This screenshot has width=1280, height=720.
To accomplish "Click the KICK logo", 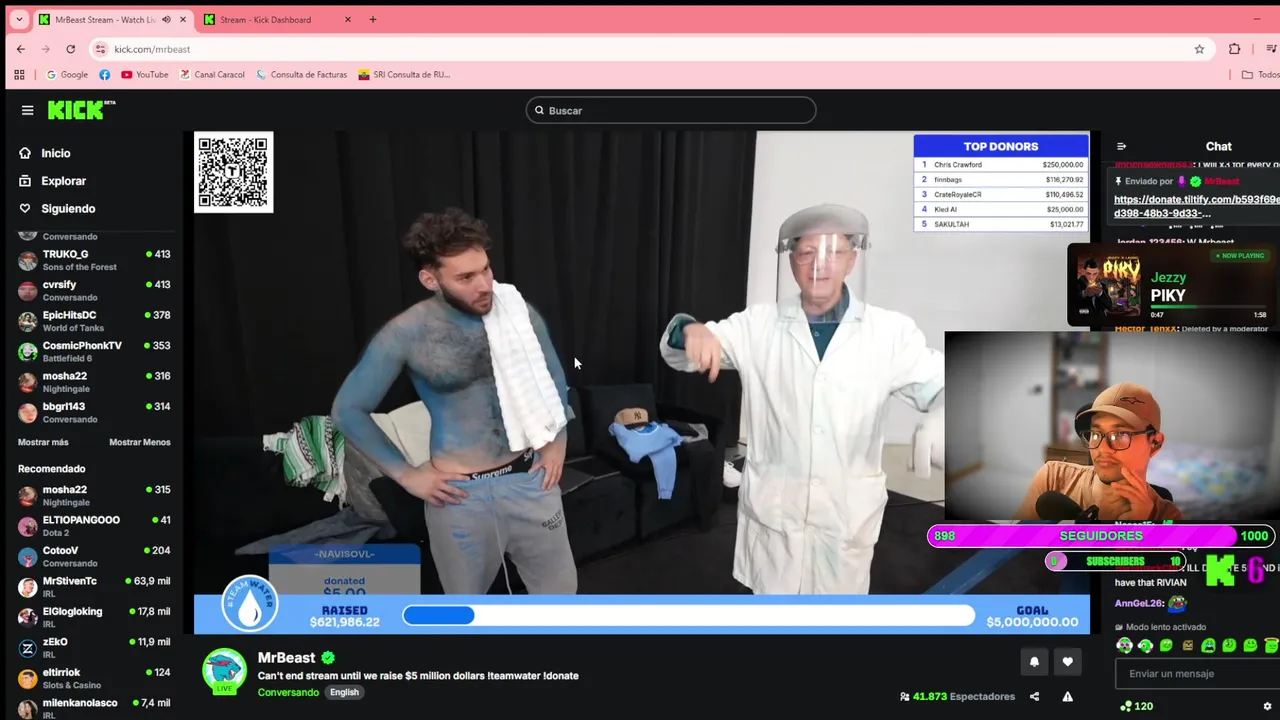I will tap(82, 110).
